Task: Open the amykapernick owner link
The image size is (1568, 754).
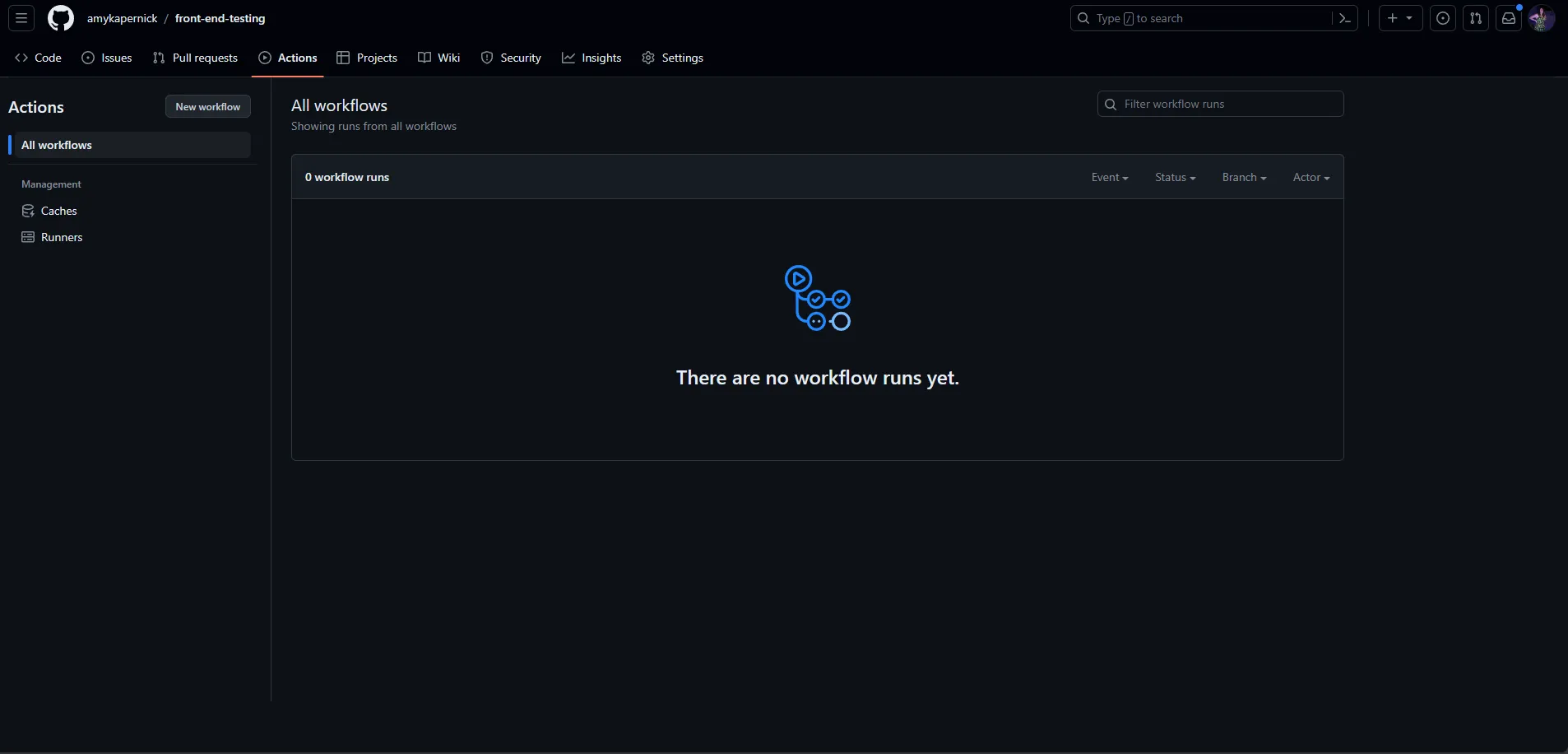Action: (122, 18)
